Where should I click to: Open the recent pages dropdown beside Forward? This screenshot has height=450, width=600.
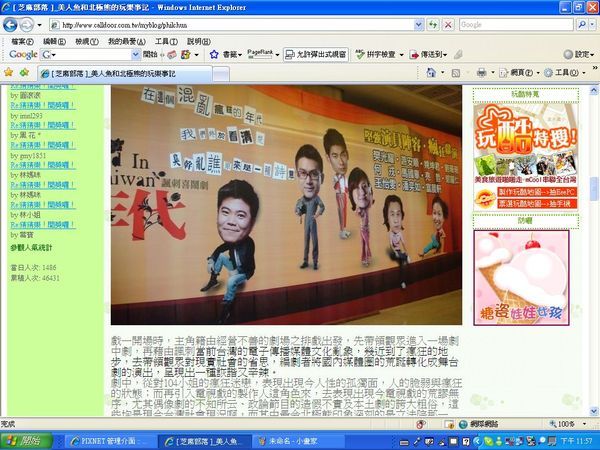(39, 26)
